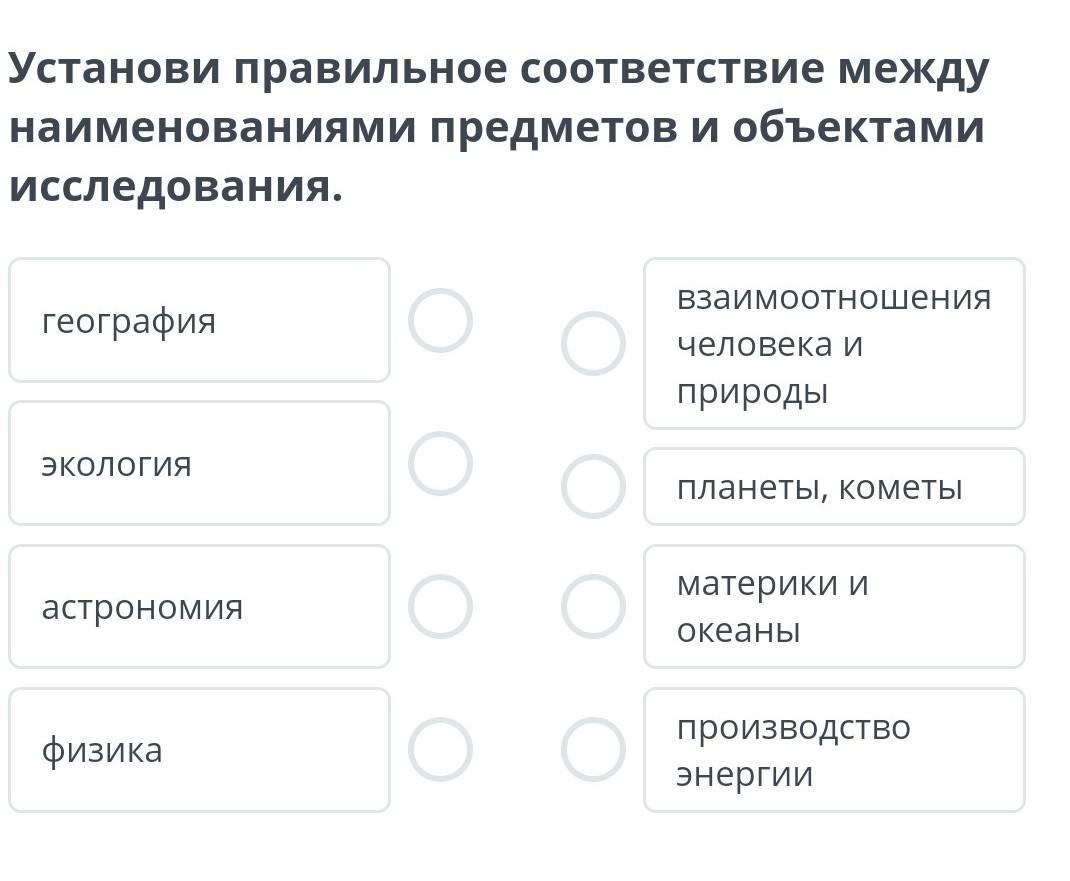Mark the circle beside планеты, кометы

pyautogui.click(x=593, y=487)
